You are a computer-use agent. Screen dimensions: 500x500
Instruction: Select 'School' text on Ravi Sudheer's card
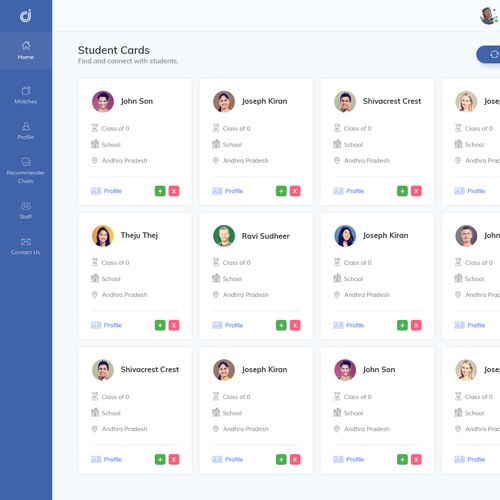[x=232, y=279]
